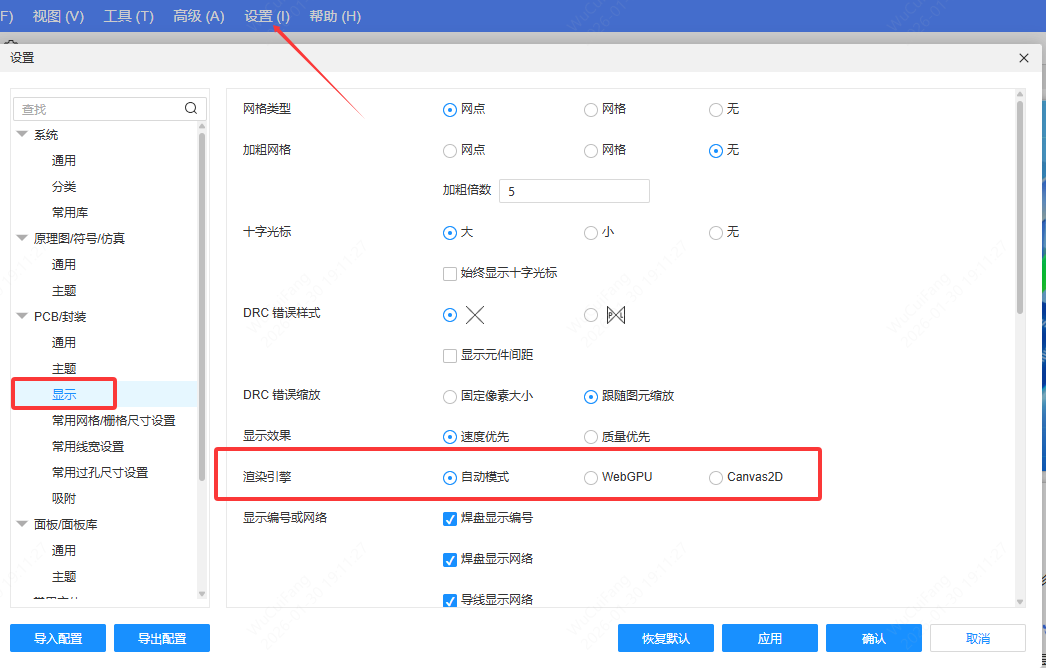Open the 设置 (I) menu

267,16
